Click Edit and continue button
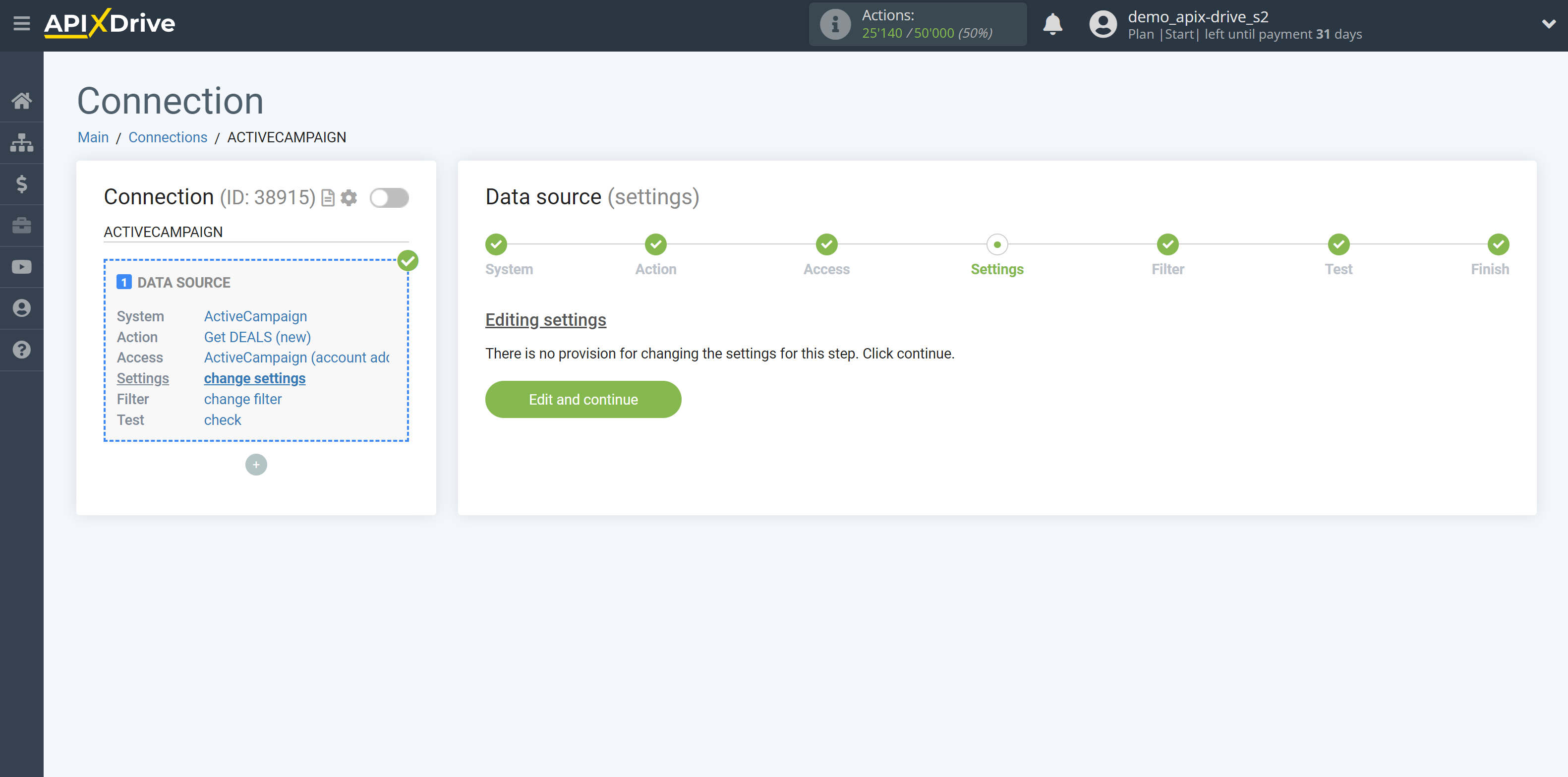This screenshot has height=777, width=1568. 583,399
